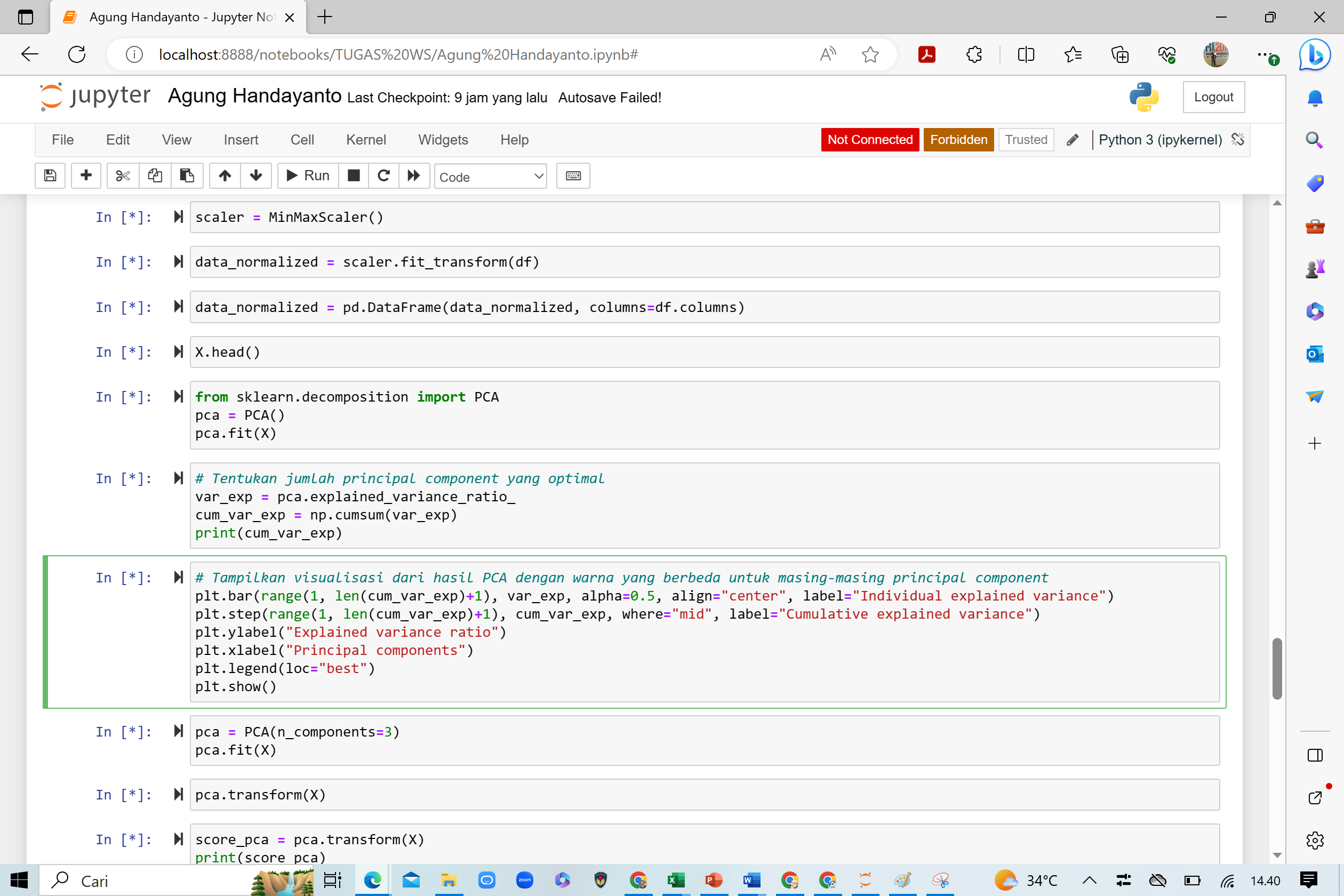Click the Python 3 (ipykernel) kernel label
1344x896 pixels.
pyautogui.click(x=1160, y=139)
